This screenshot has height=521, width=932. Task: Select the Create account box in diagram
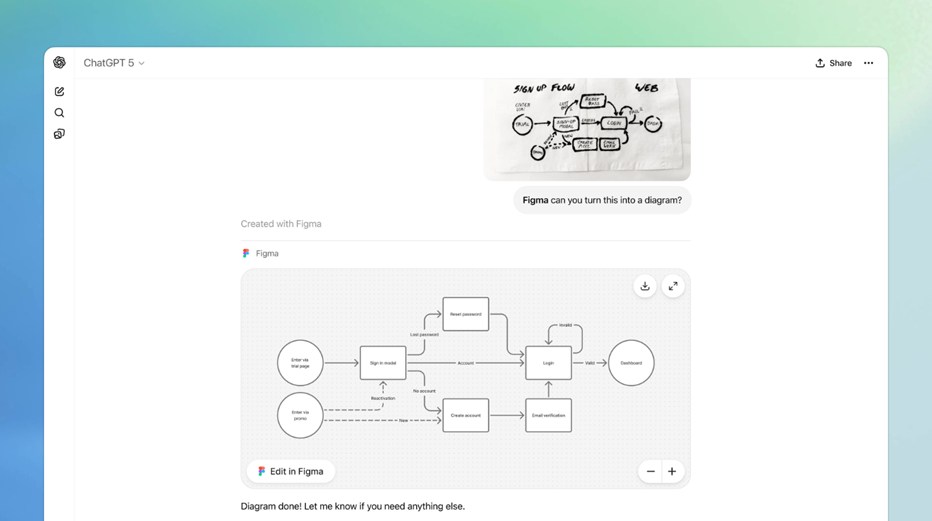coord(465,415)
